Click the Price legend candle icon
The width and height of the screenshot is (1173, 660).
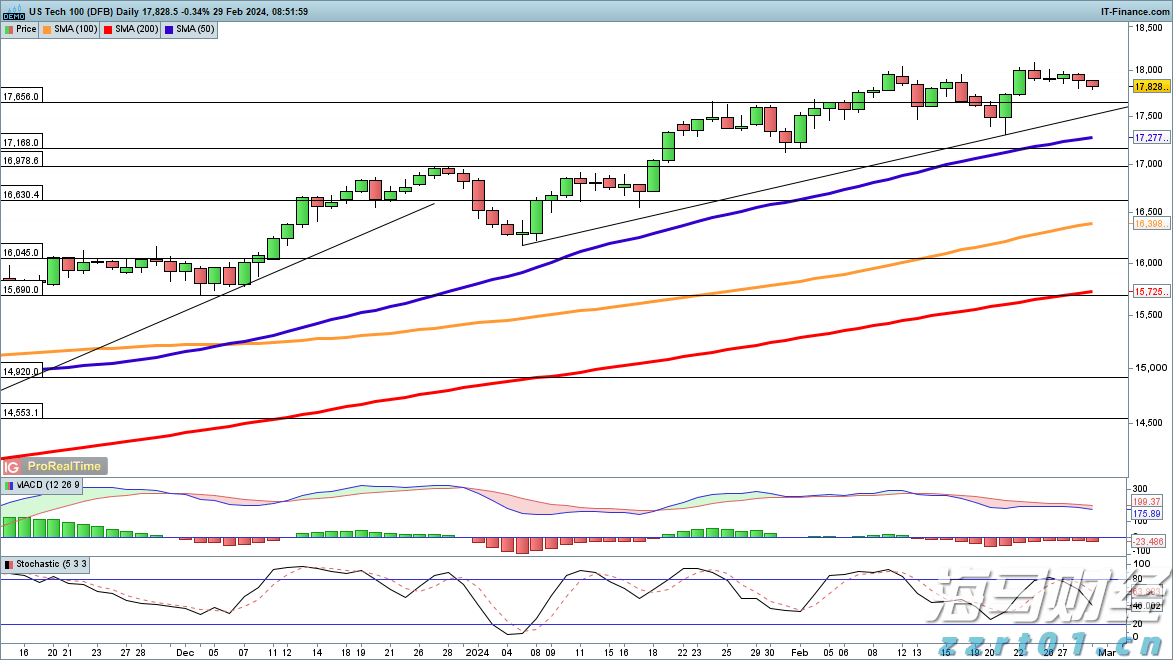tap(9, 29)
